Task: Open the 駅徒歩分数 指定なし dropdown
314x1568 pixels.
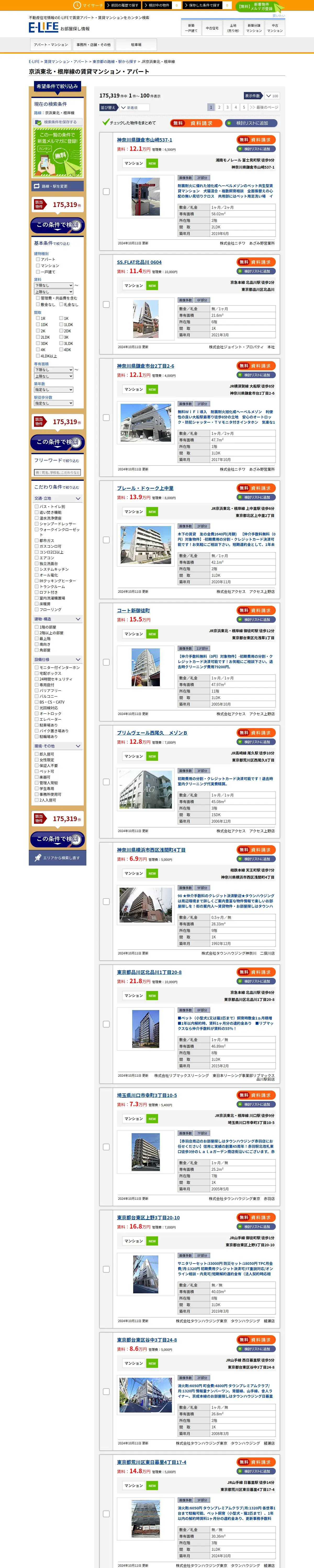Action: click(x=54, y=403)
